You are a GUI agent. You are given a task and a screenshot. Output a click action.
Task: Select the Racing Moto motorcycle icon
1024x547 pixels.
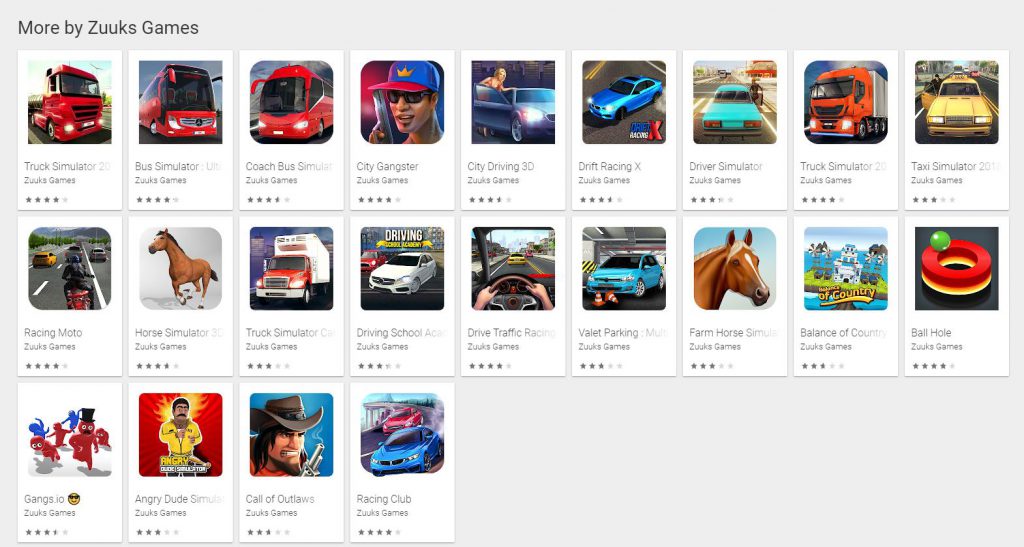(x=70, y=268)
